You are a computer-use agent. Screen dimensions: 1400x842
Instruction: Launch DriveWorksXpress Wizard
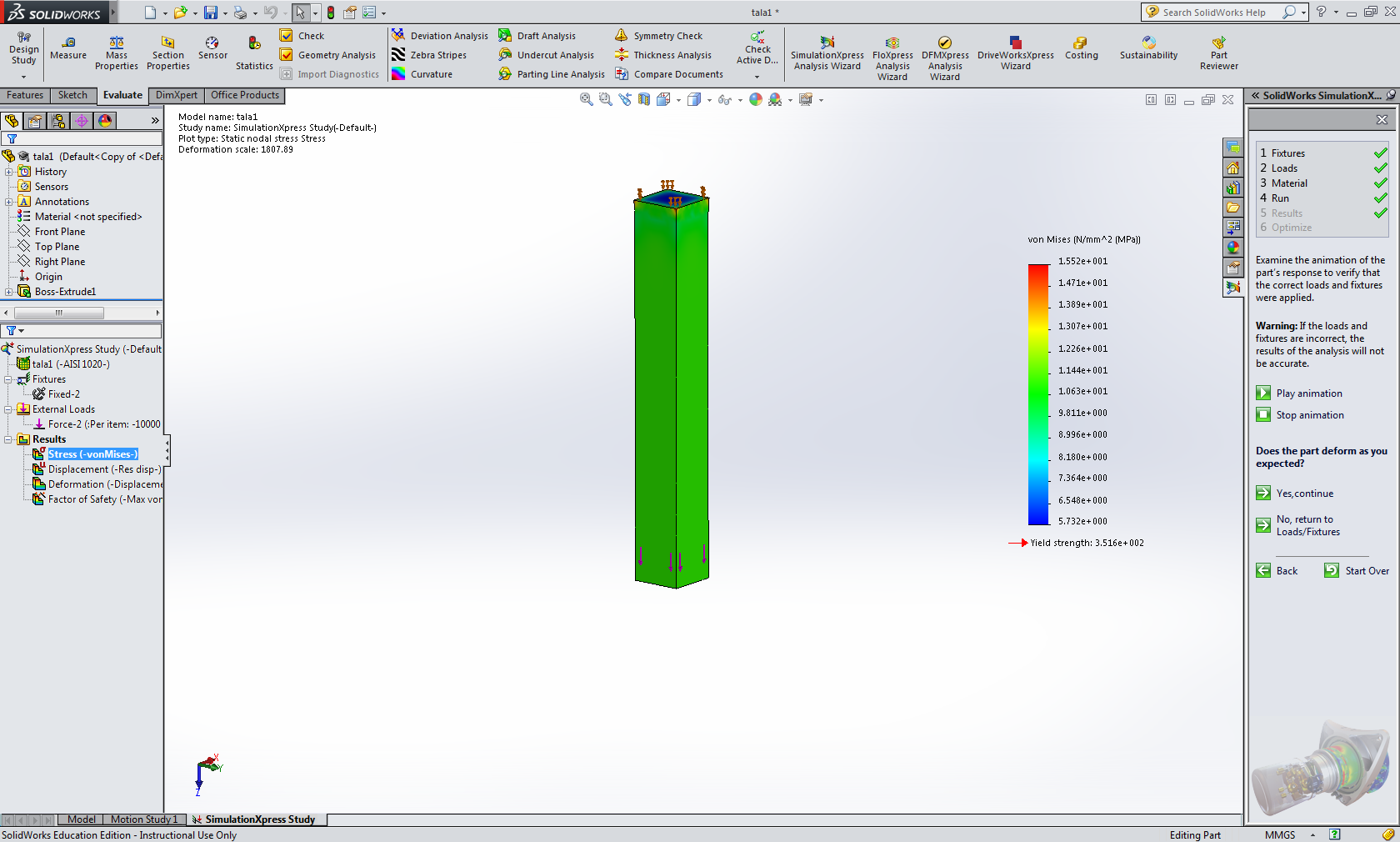click(x=1015, y=53)
